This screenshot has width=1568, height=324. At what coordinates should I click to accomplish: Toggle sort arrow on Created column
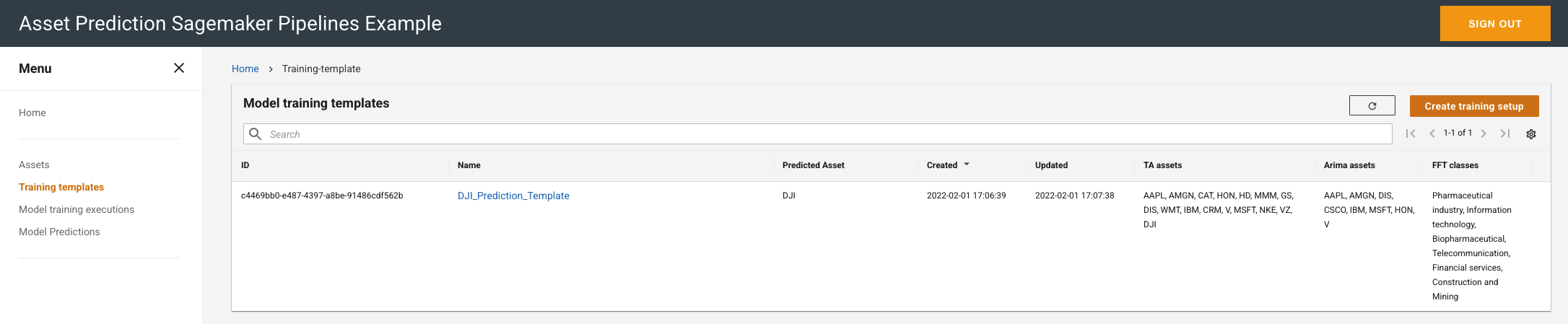tap(967, 165)
